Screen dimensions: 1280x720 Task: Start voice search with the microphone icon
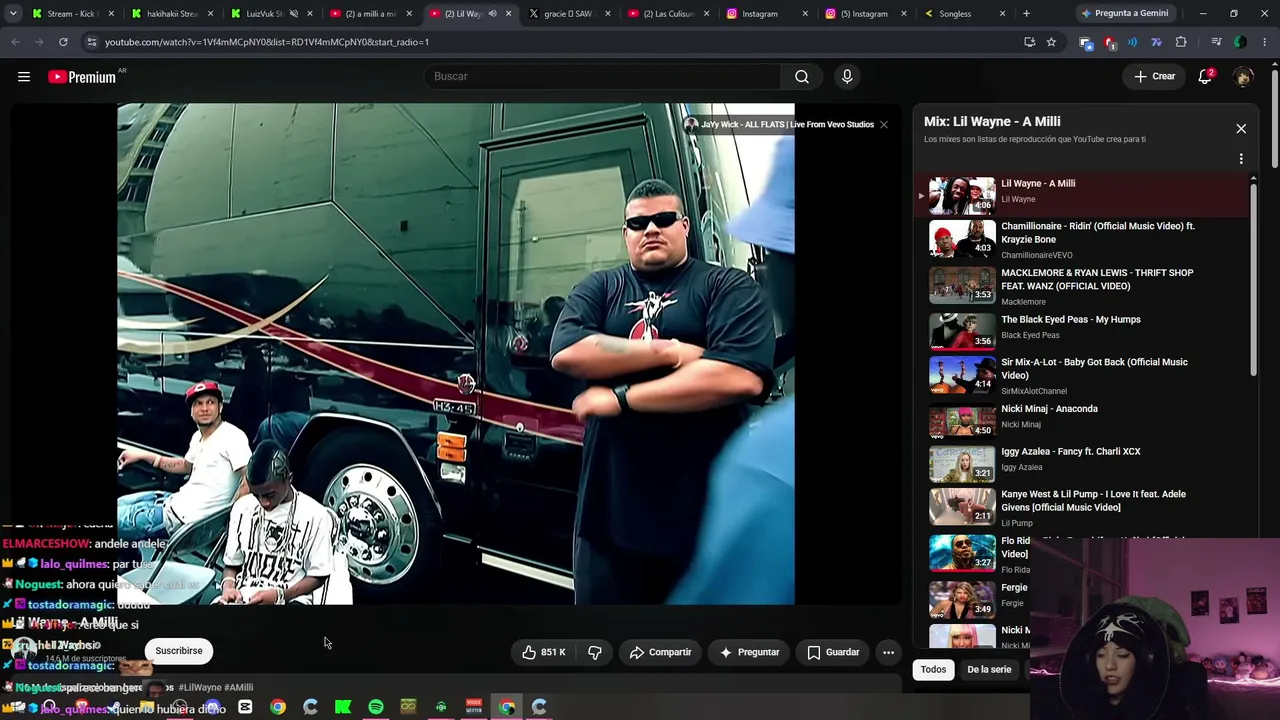(x=847, y=77)
